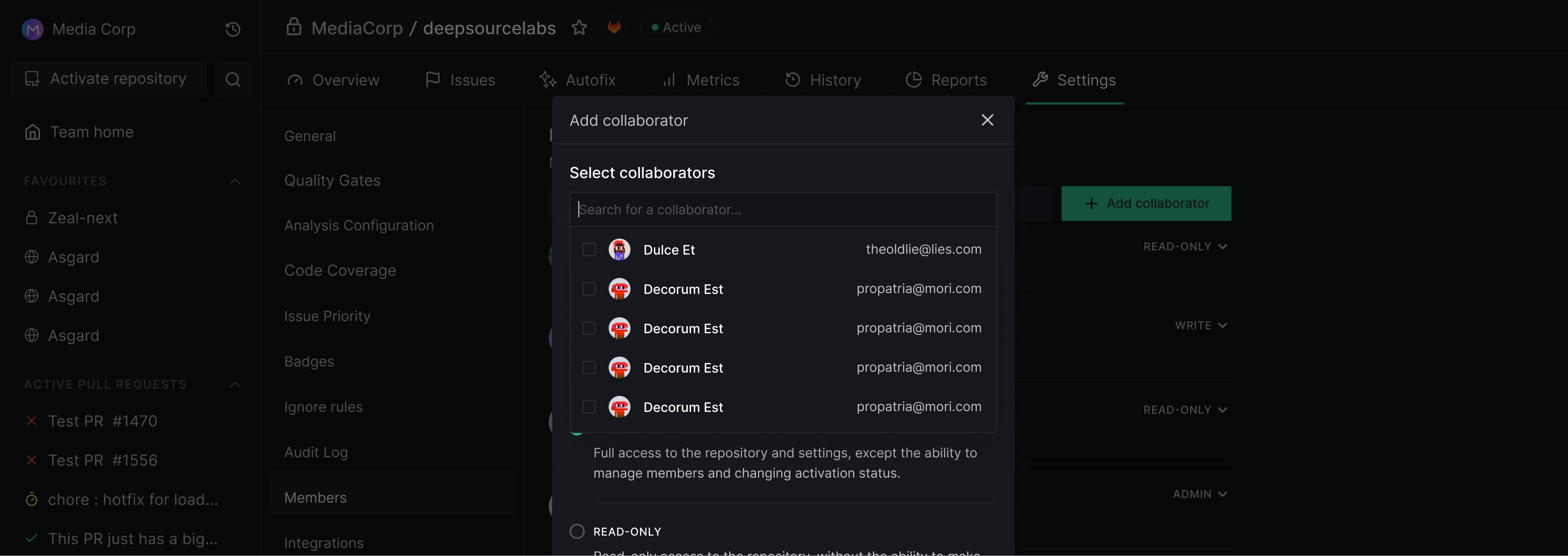Click the red X icon on Test PR #1470
1568x556 pixels.
32,421
